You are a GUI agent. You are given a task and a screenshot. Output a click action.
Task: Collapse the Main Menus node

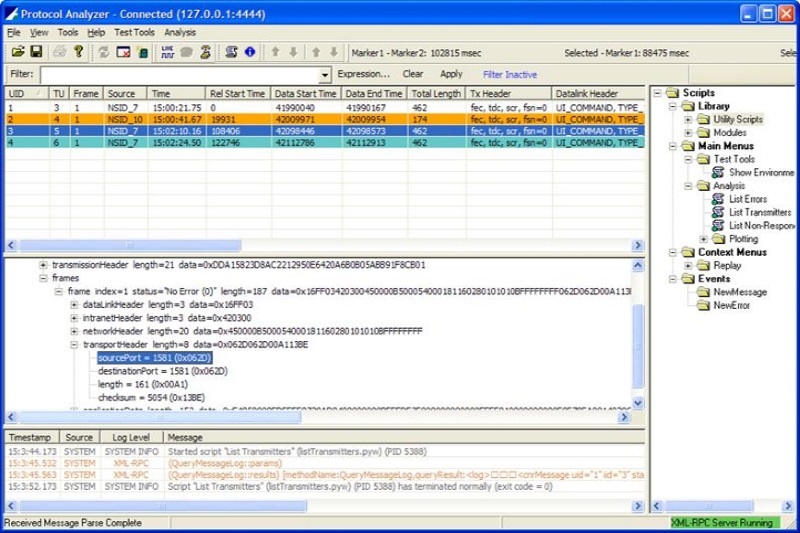(x=672, y=146)
